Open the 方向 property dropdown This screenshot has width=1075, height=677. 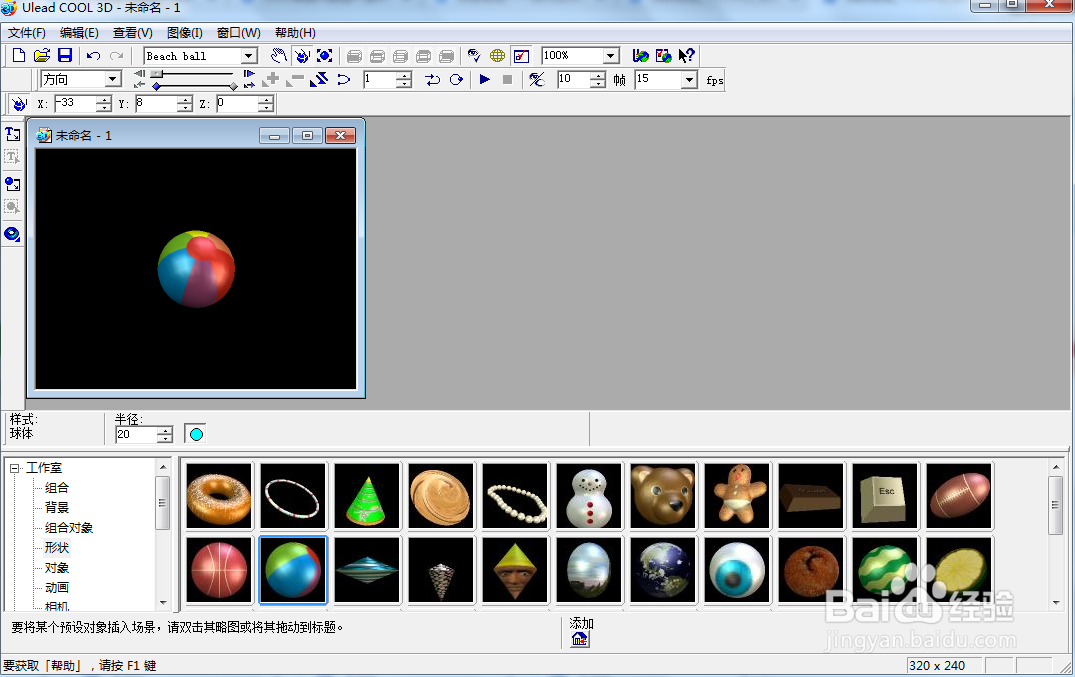click(113, 80)
